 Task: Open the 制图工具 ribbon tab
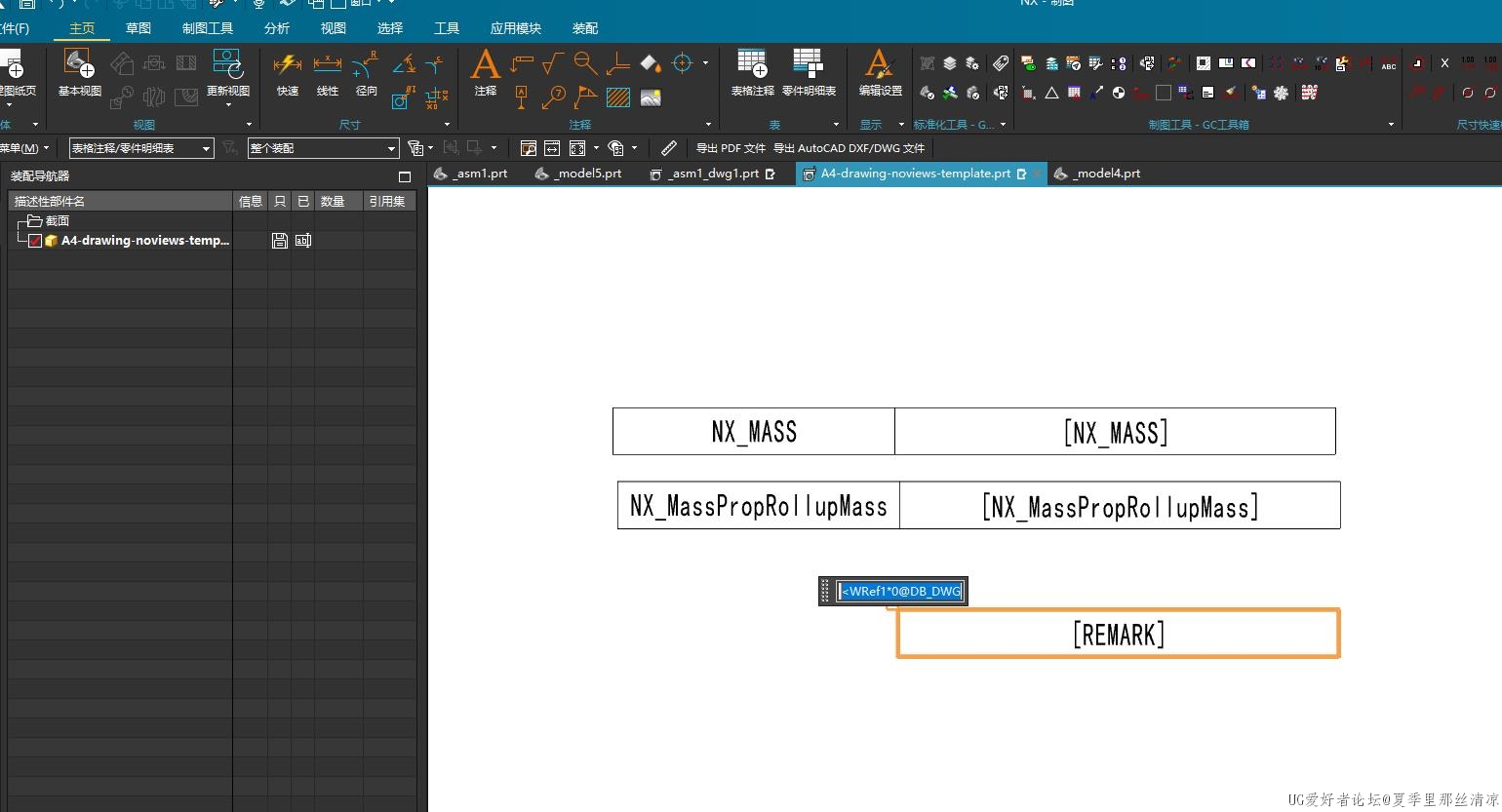click(208, 28)
